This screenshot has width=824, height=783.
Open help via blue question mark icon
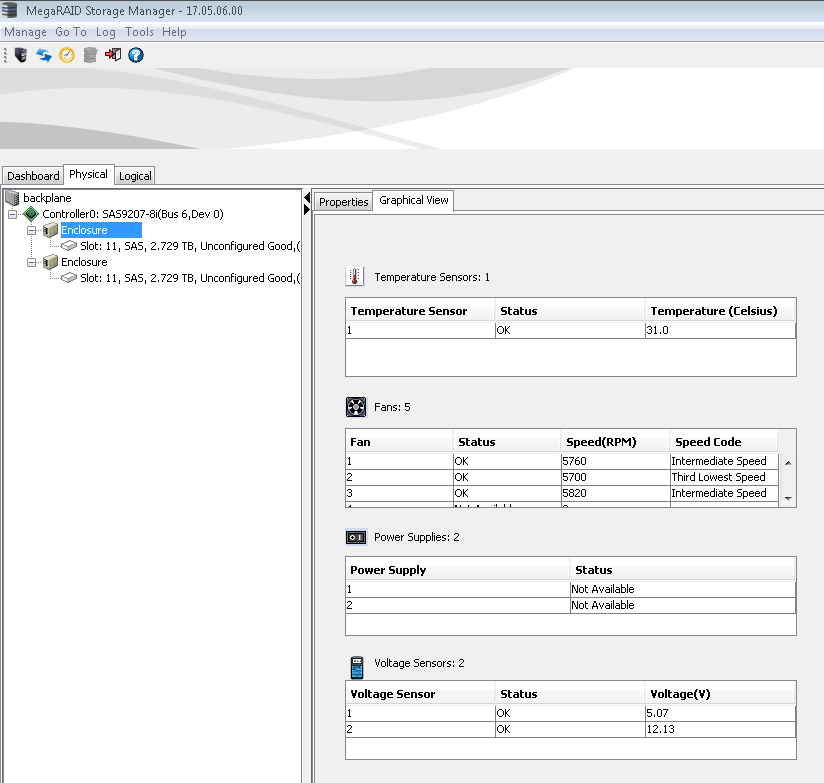tap(136, 55)
